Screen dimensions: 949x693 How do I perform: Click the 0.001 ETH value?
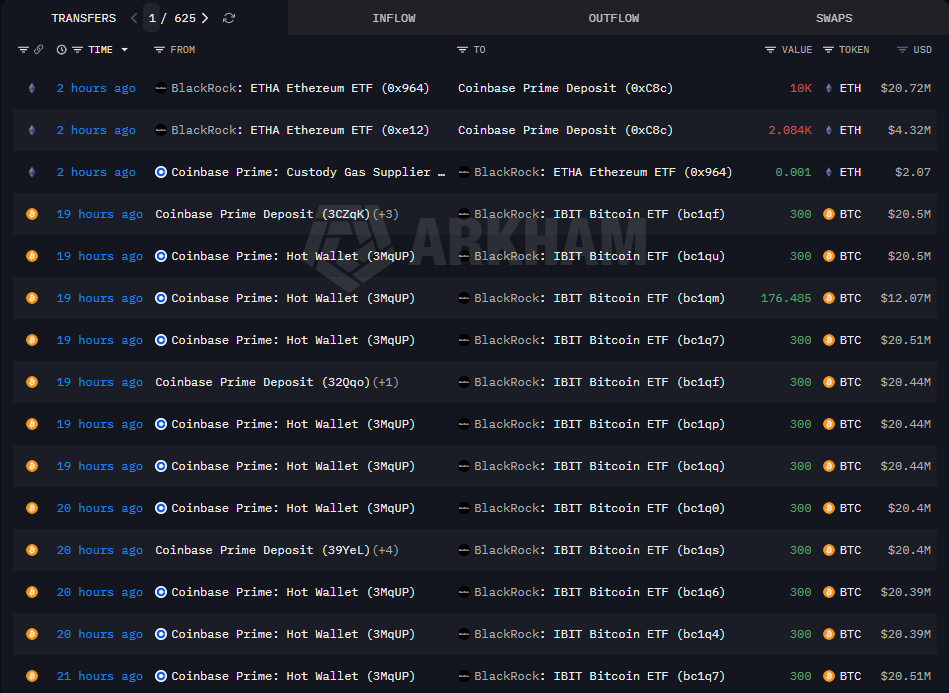click(x=793, y=172)
